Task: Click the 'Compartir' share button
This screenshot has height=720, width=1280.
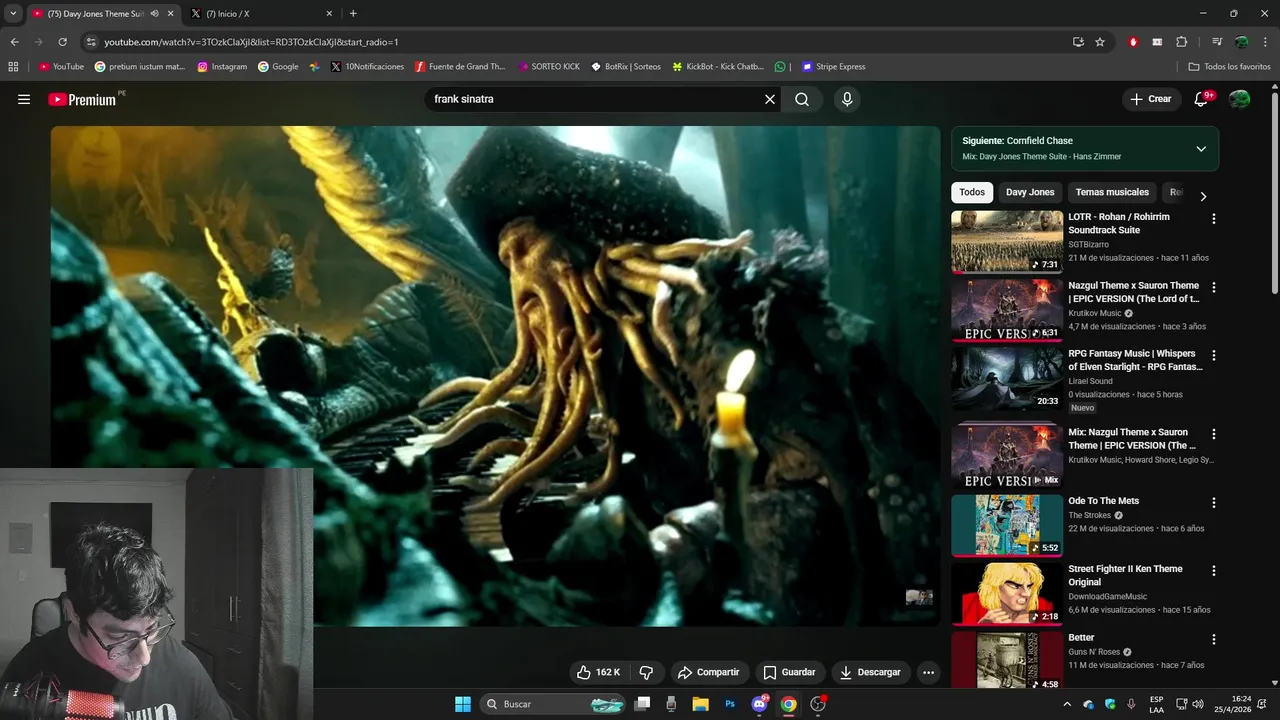Action: pos(707,672)
